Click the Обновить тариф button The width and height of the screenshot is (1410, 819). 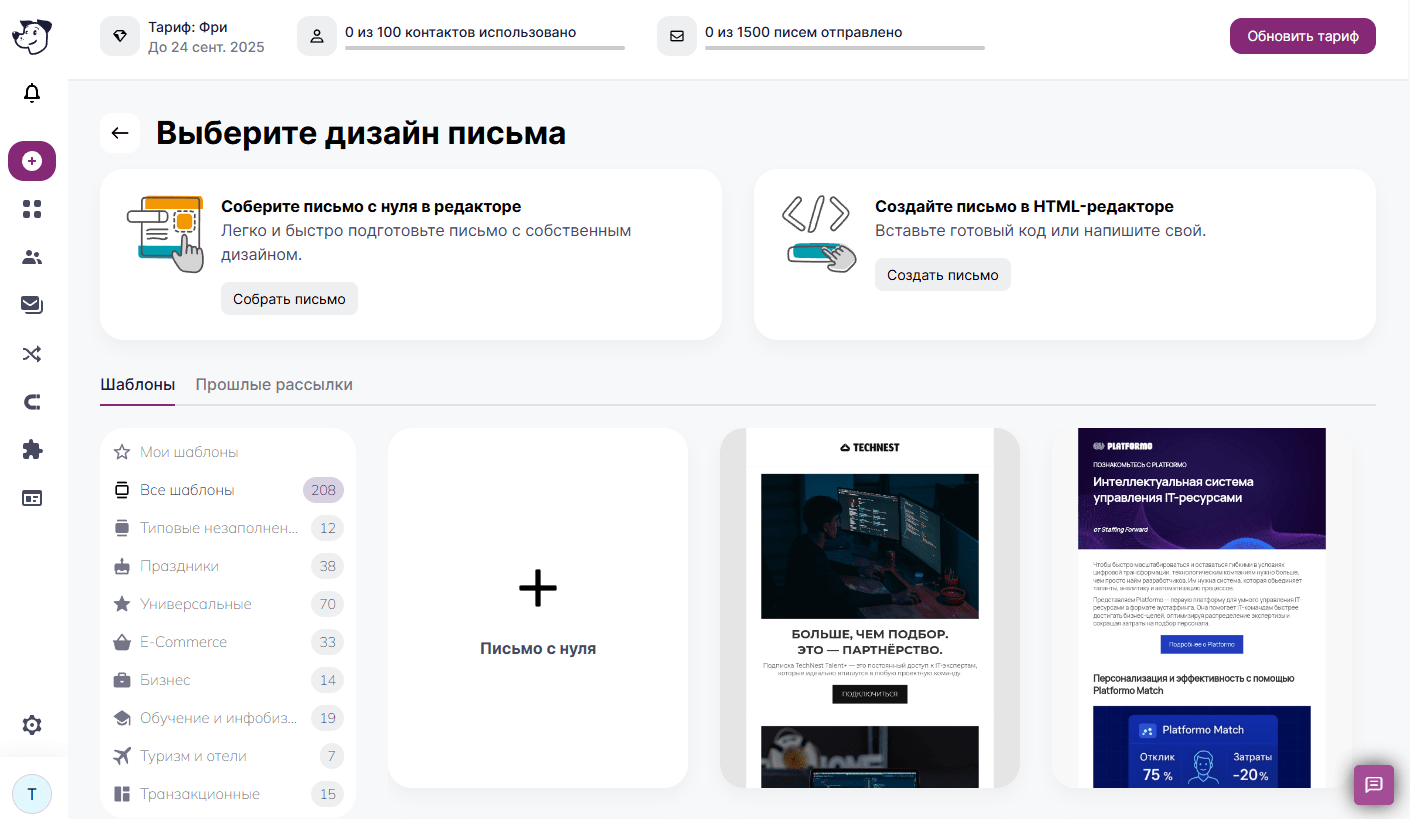point(1303,36)
